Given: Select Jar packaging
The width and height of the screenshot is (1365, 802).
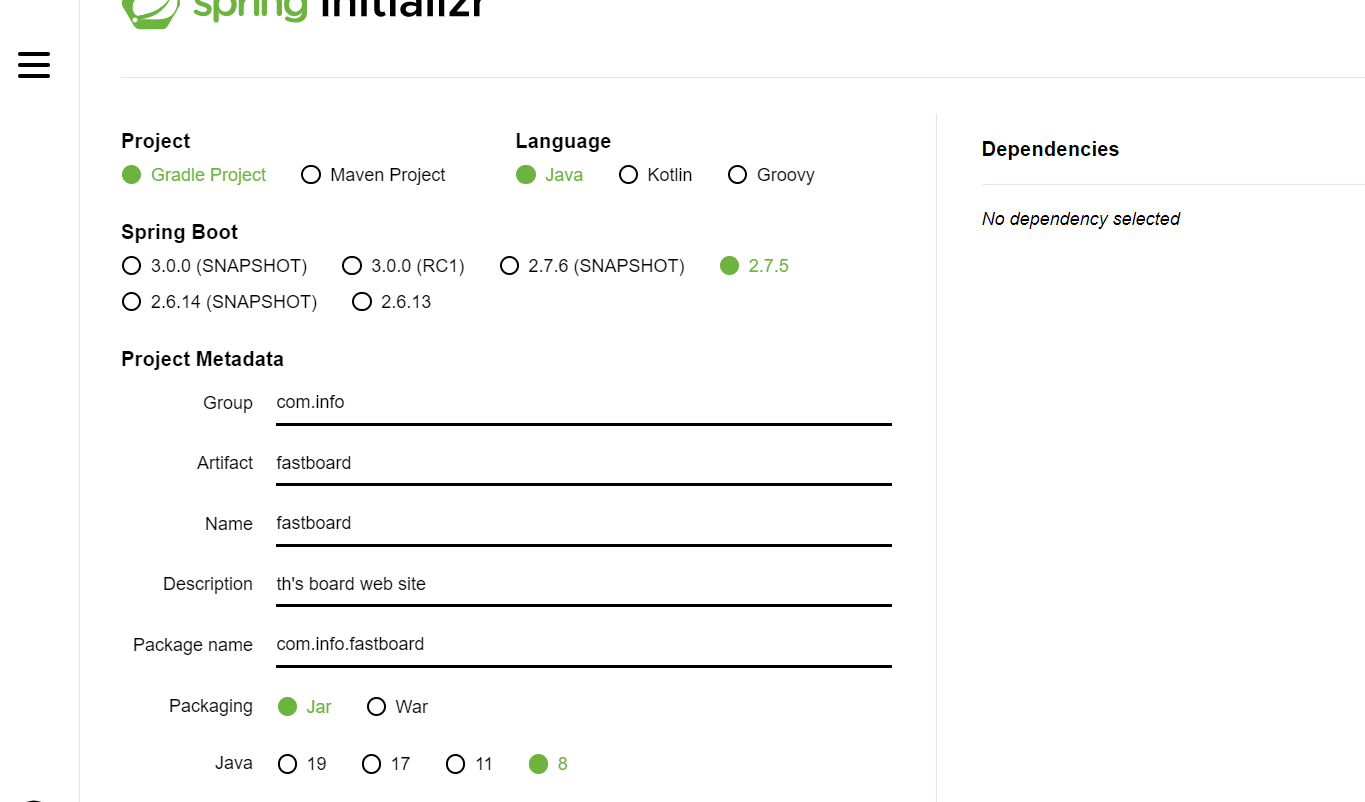Looking at the screenshot, I should 304,707.
